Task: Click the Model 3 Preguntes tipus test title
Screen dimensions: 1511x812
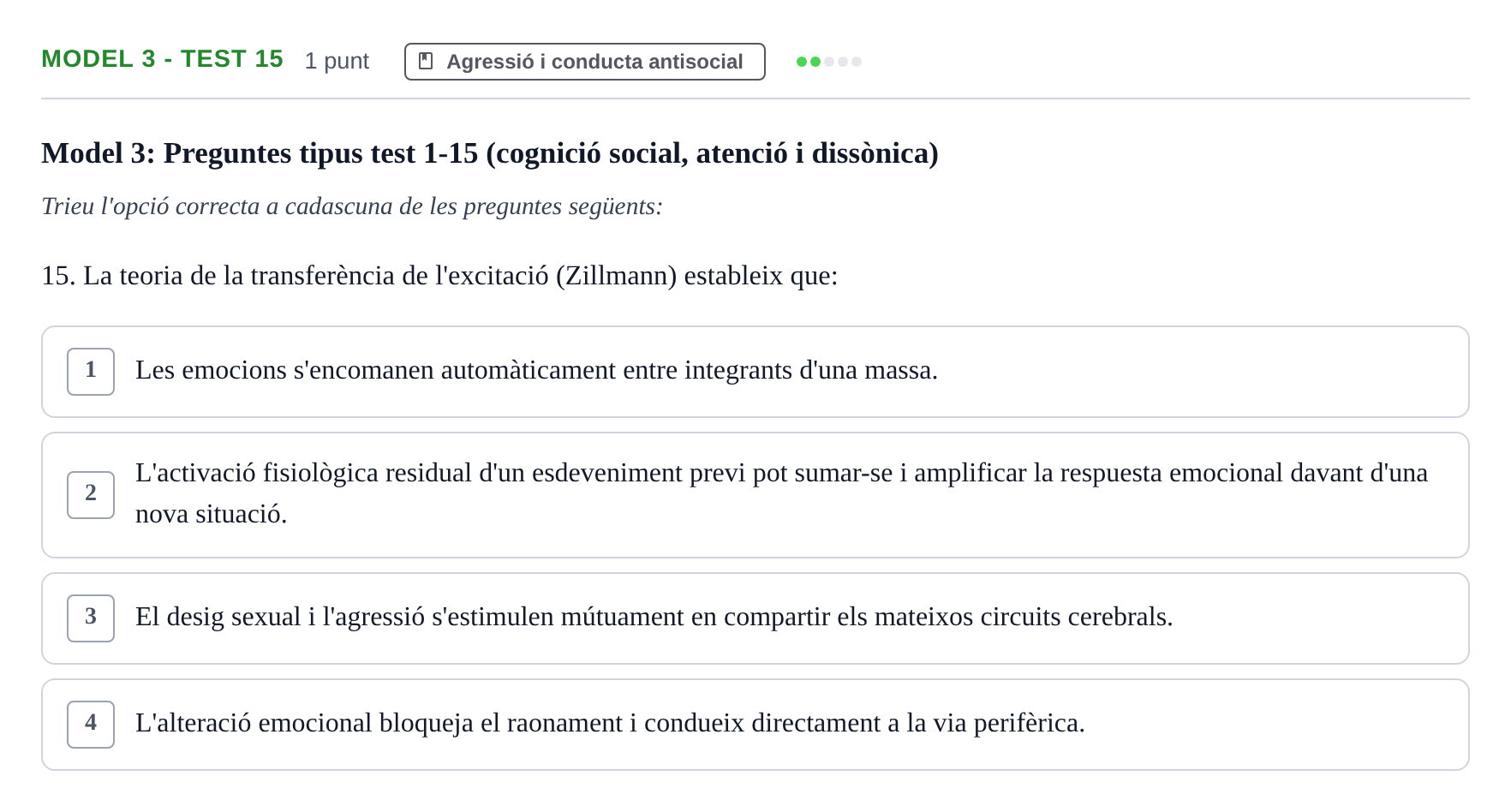Action: (490, 153)
